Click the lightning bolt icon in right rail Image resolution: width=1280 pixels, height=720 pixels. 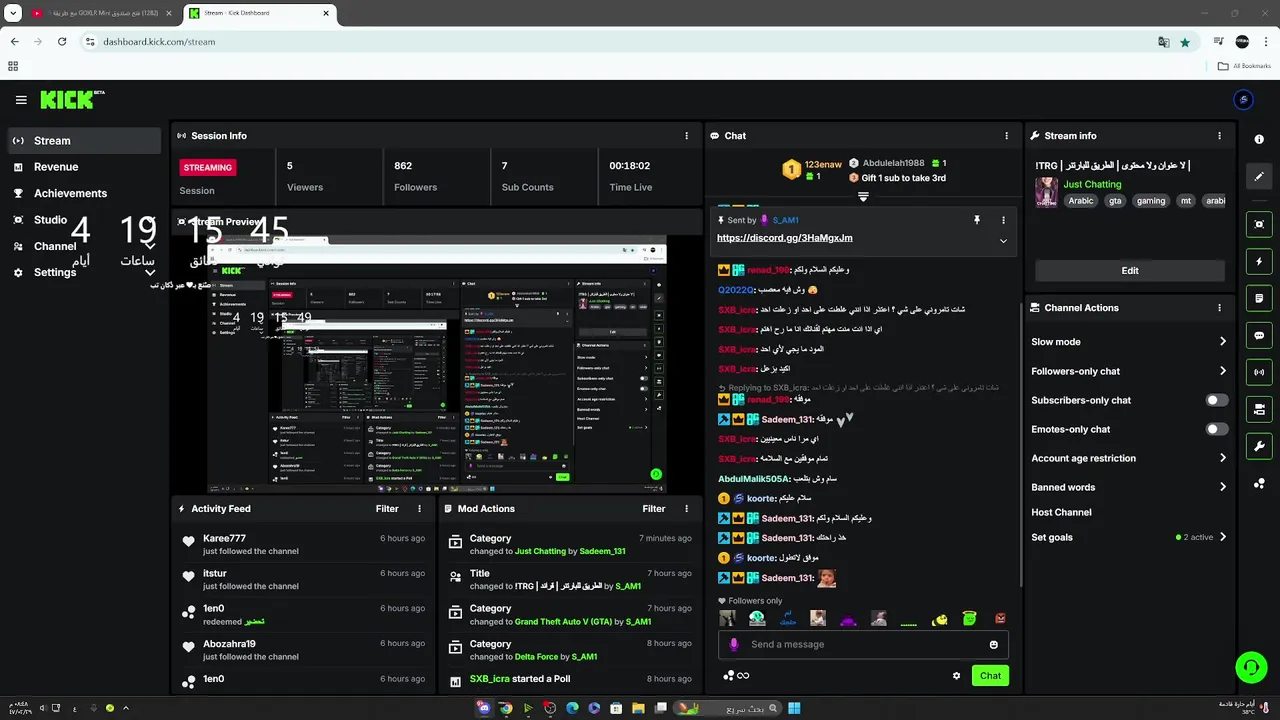click(1259, 261)
